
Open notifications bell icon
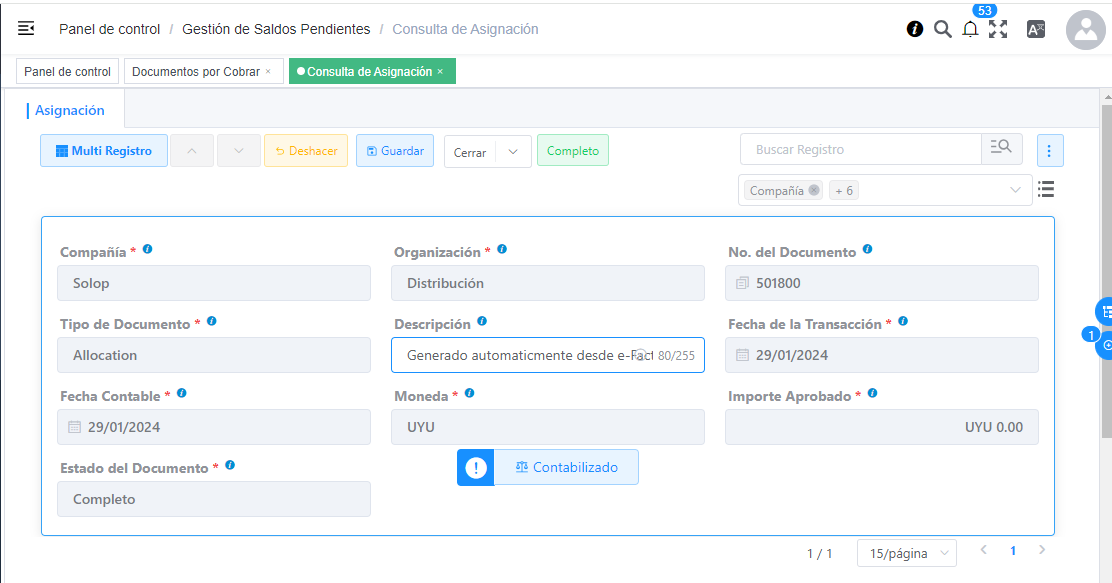click(970, 30)
